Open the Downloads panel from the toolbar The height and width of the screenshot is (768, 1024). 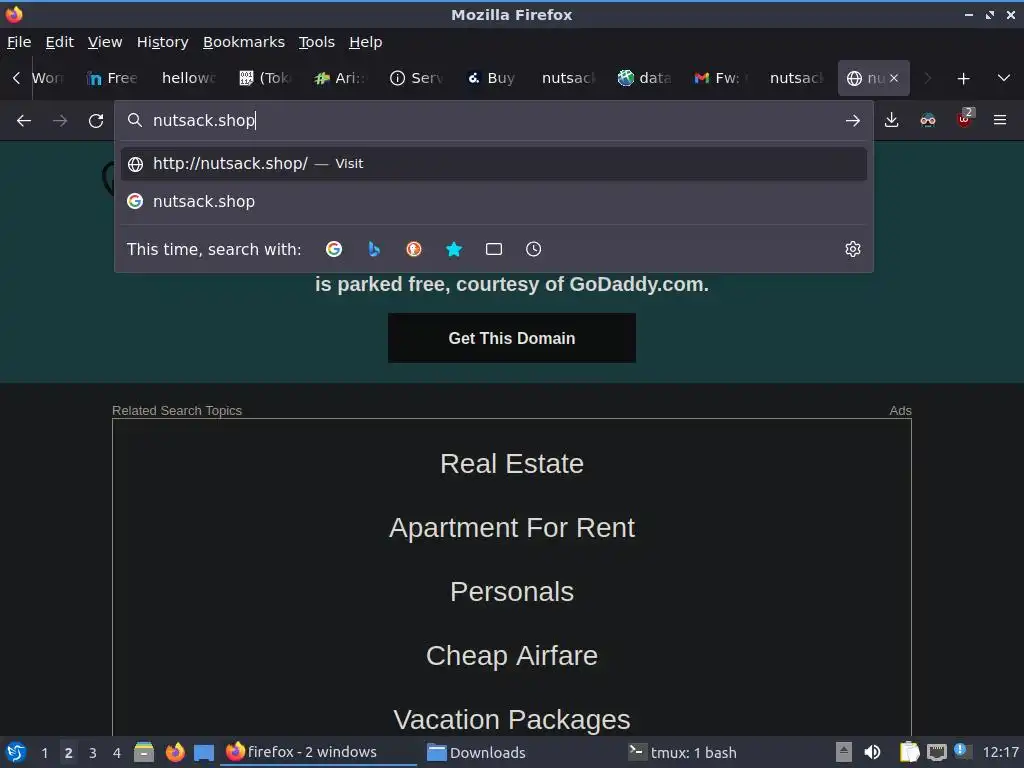point(891,120)
